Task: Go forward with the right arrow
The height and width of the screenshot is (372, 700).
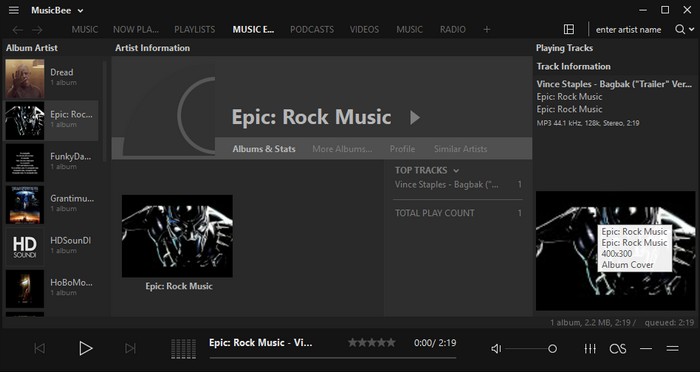Action: tap(38, 30)
